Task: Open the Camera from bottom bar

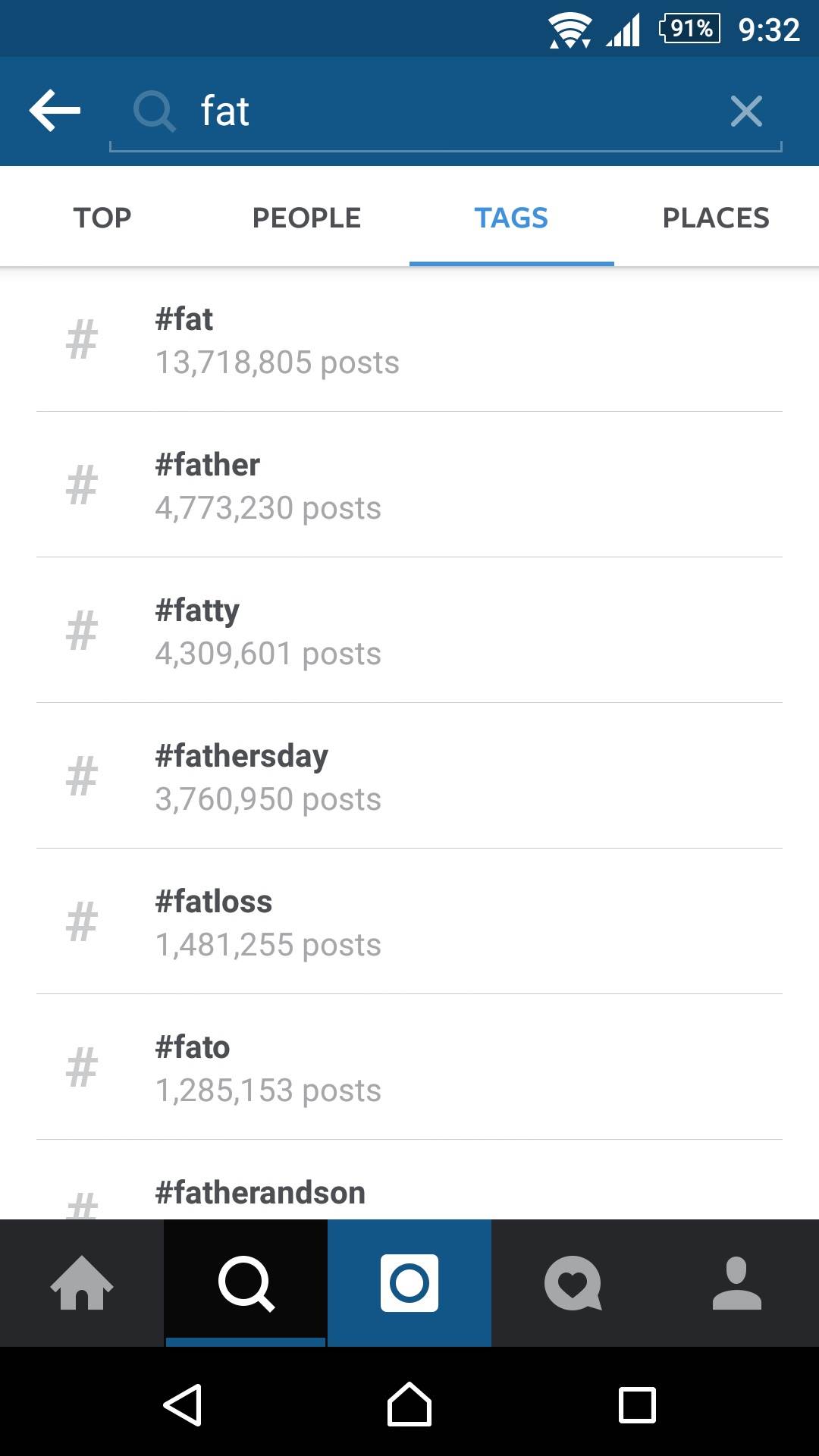Action: [409, 1283]
